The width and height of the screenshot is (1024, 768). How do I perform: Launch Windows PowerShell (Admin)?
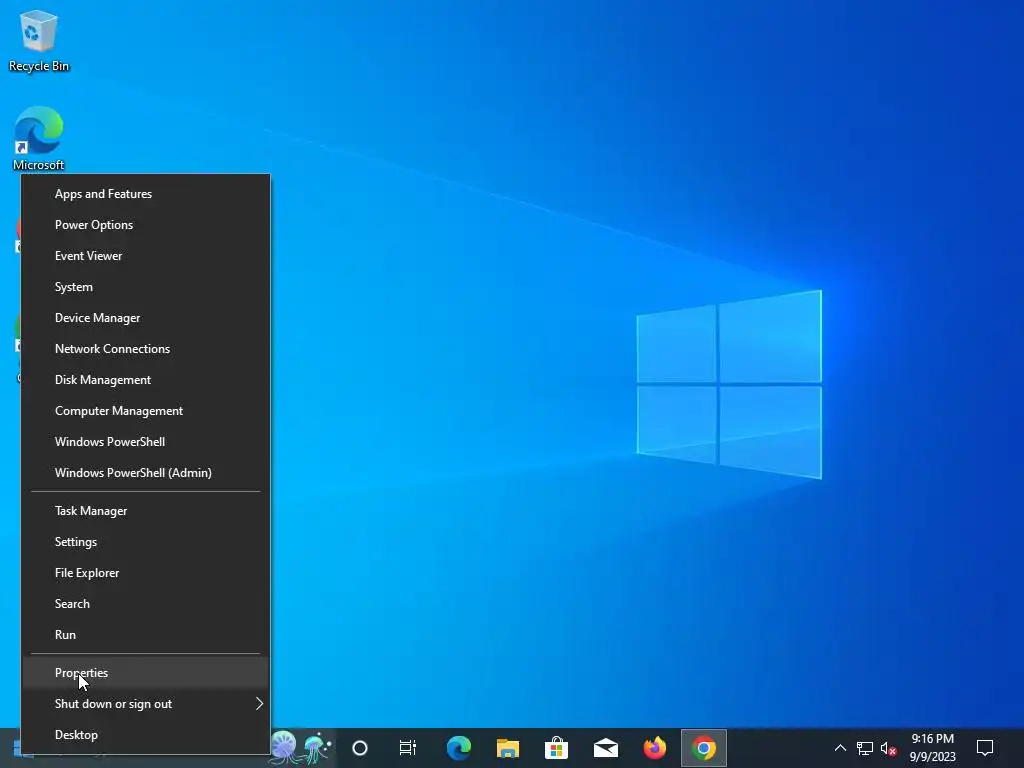(x=146, y=473)
